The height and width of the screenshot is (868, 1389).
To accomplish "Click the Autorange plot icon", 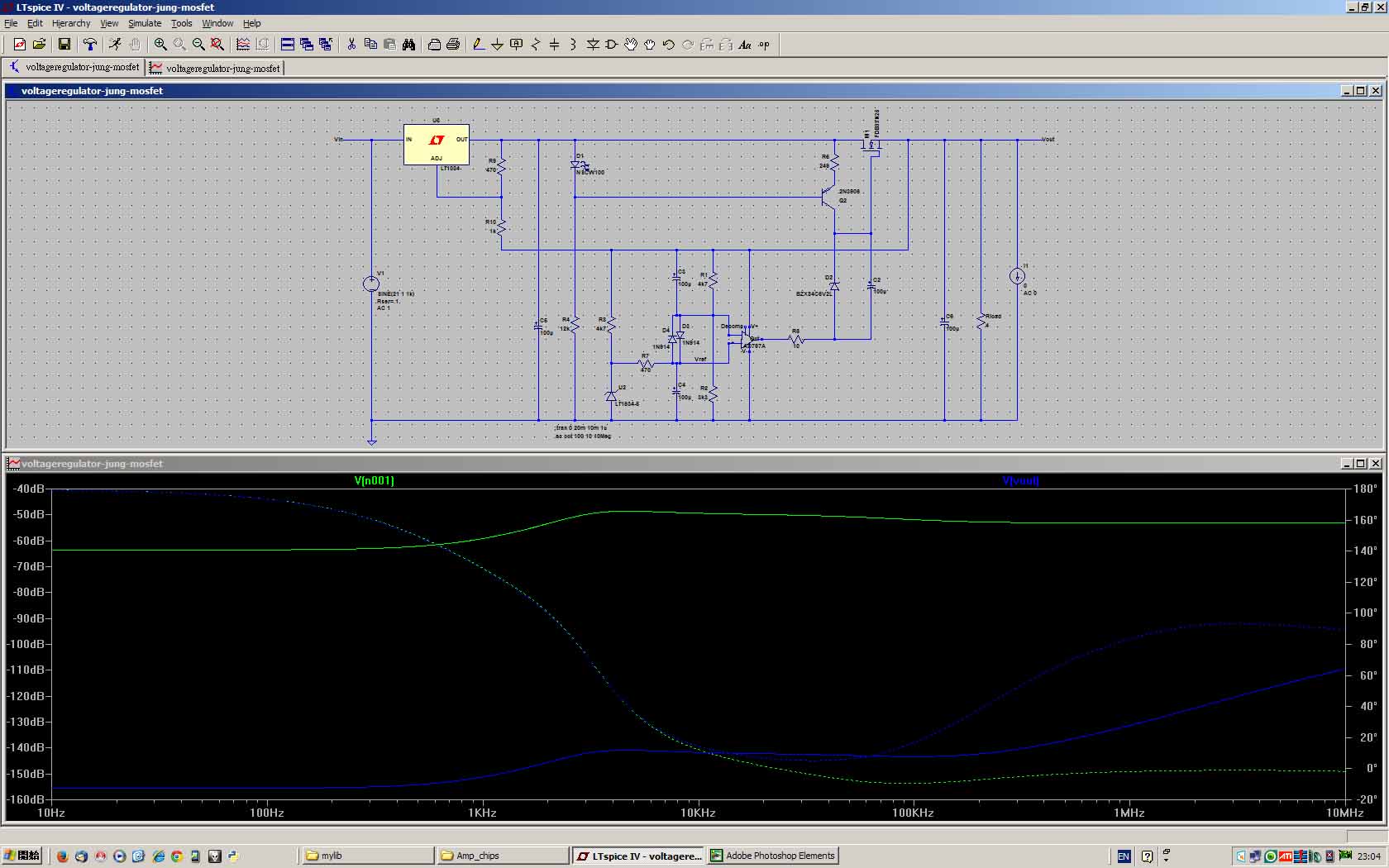I will (243, 45).
